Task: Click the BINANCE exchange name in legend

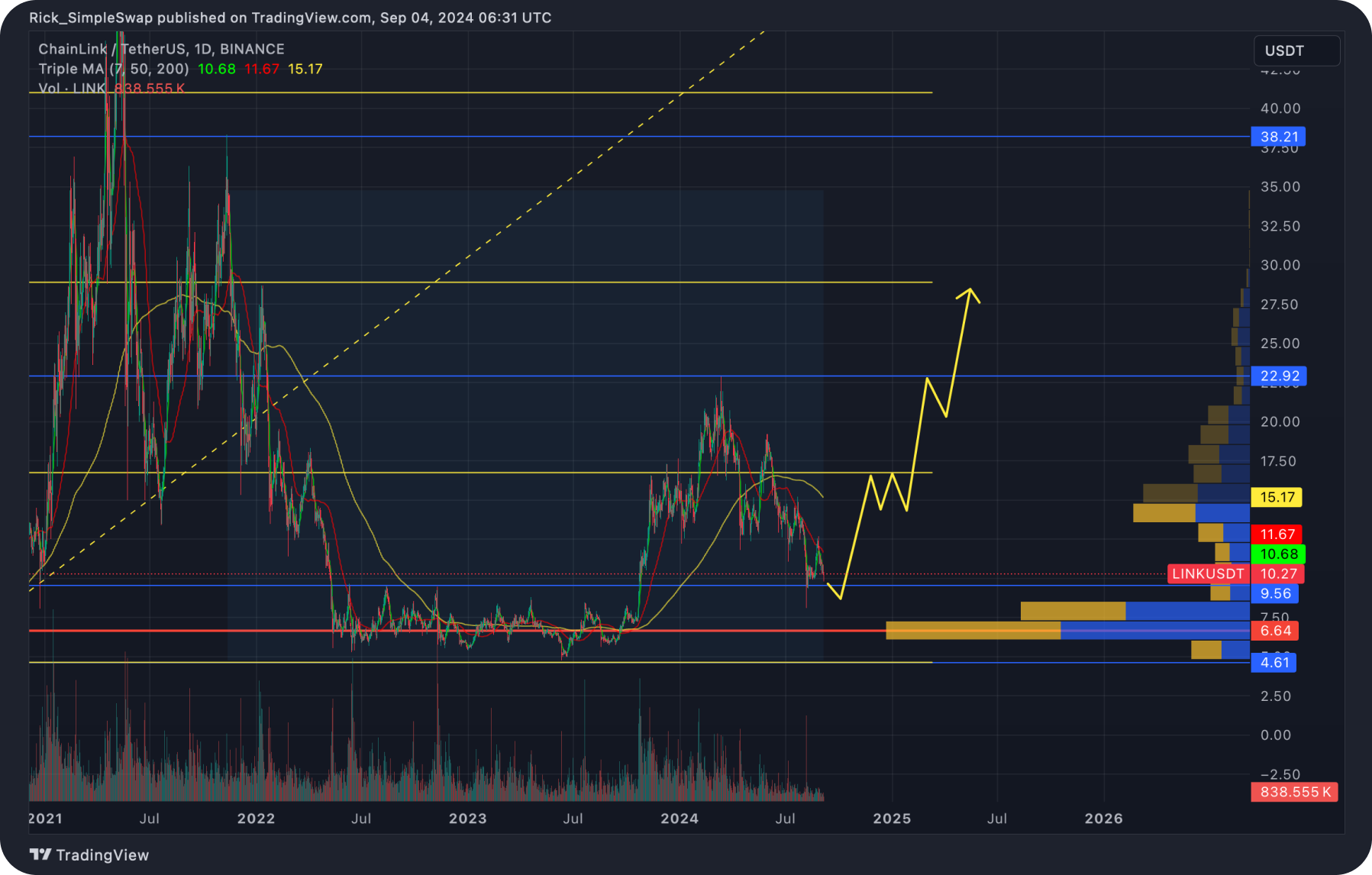Action: (x=254, y=49)
